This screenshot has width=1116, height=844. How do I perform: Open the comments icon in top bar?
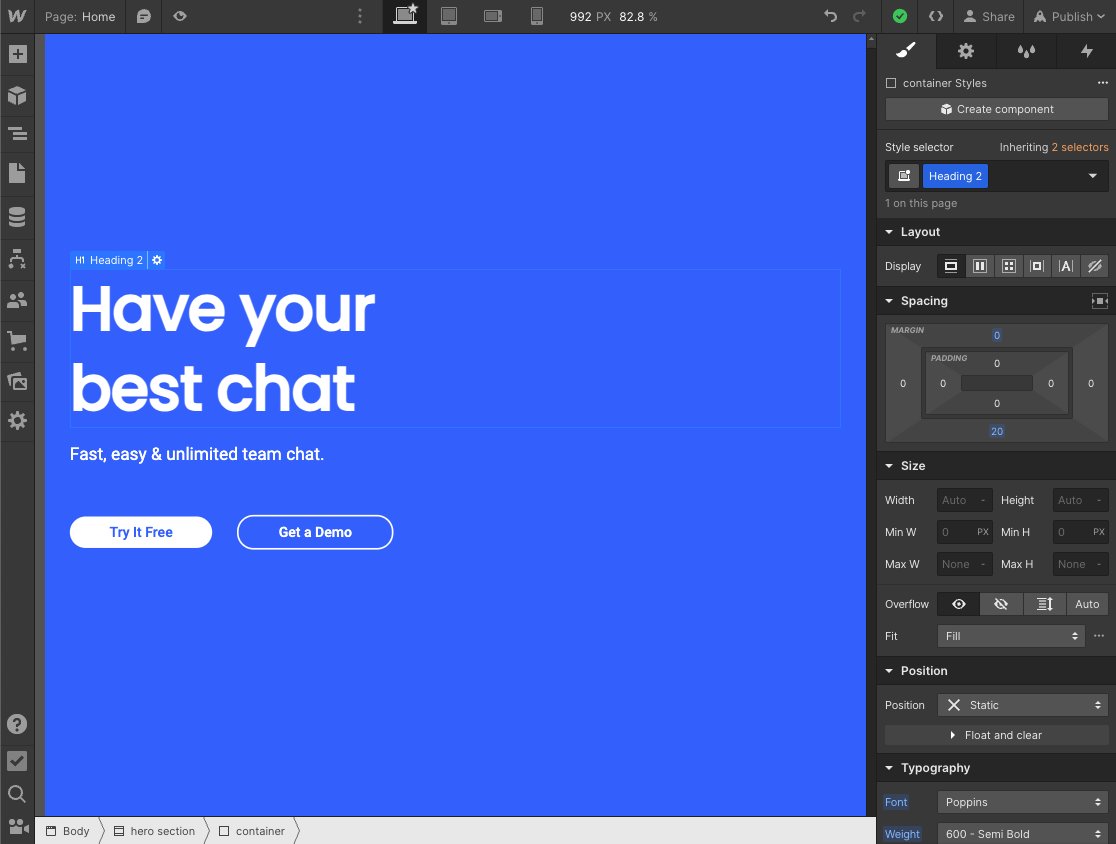[x=144, y=16]
